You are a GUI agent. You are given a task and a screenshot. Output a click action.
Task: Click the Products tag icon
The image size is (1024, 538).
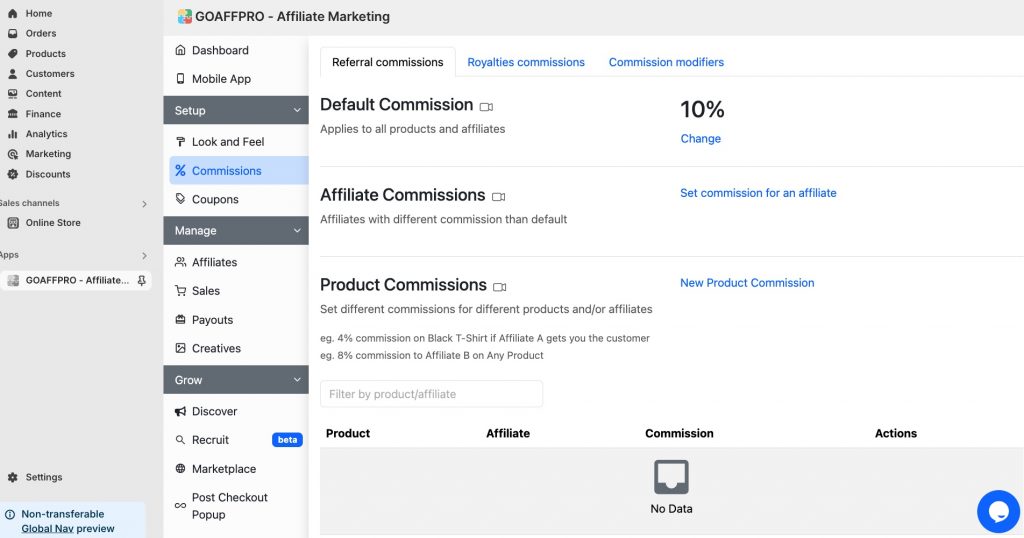pos(12,54)
